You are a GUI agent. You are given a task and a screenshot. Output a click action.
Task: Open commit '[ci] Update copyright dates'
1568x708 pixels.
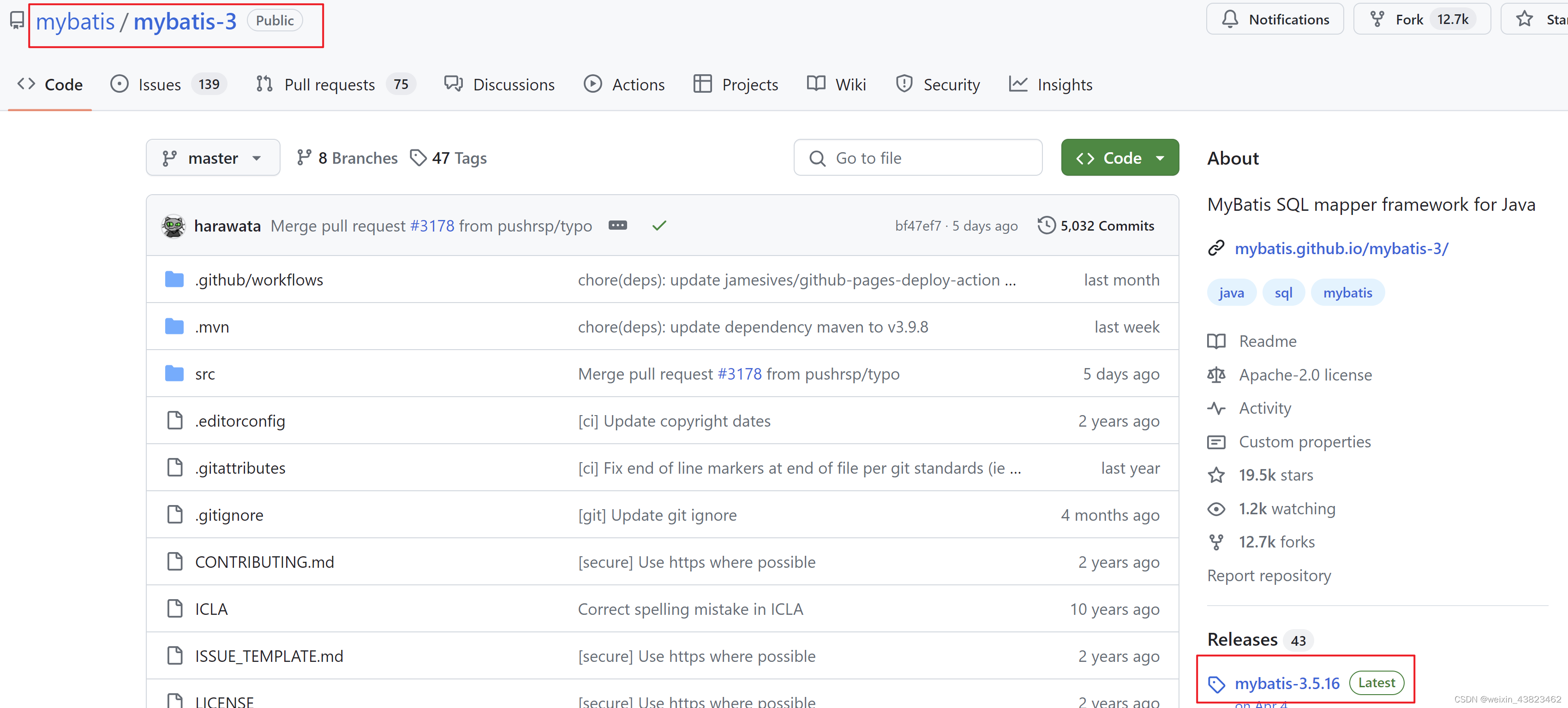(x=674, y=421)
